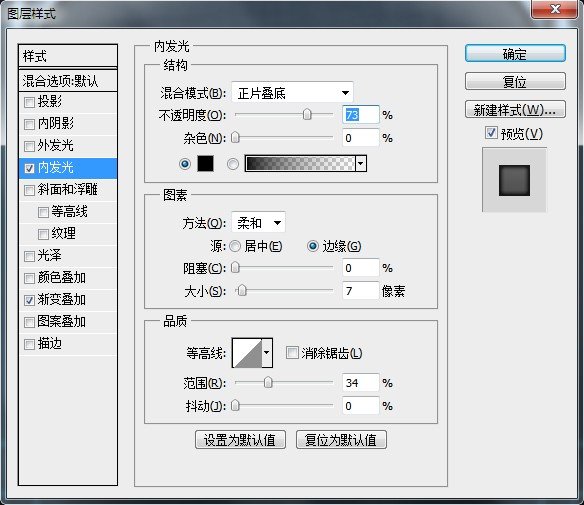Click the 不透明度 opacity slider handle
The image size is (584, 505).
[x=307, y=115]
